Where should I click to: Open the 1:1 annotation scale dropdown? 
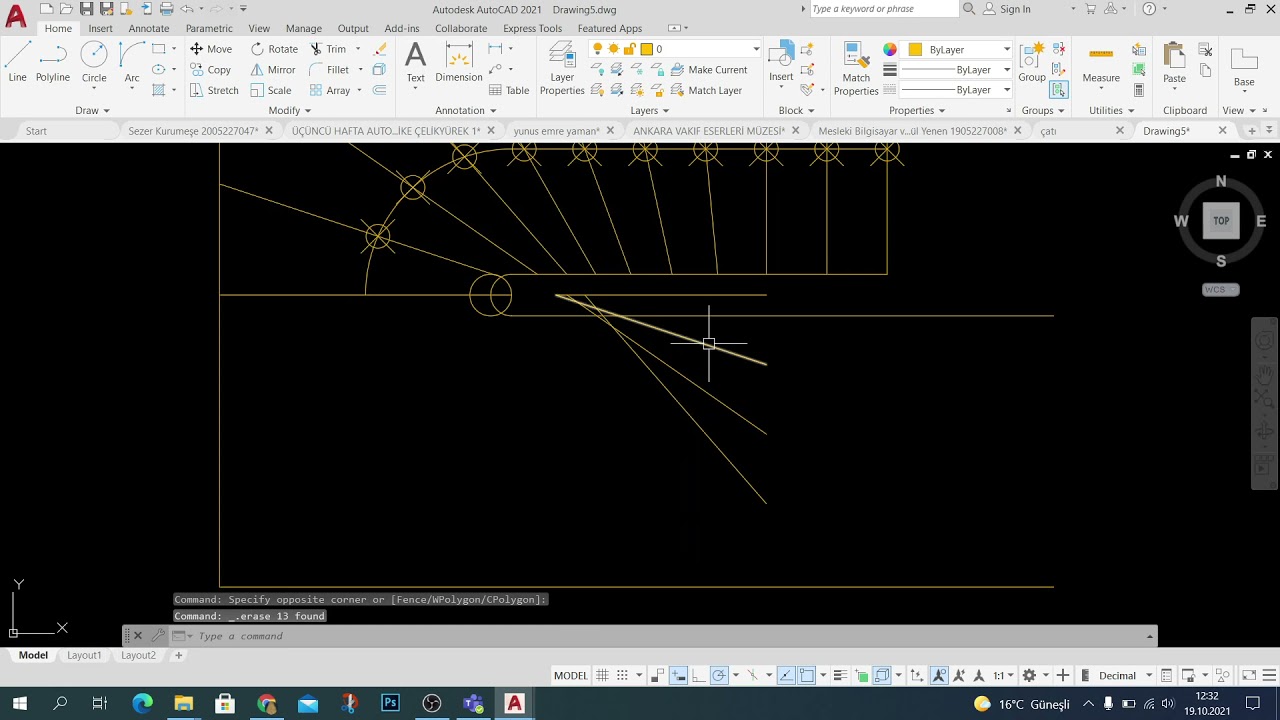(x=1003, y=675)
